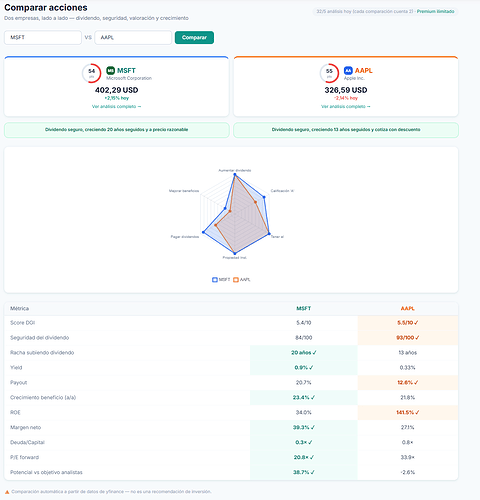Click the Score DGI metric row

[x=231, y=323]
